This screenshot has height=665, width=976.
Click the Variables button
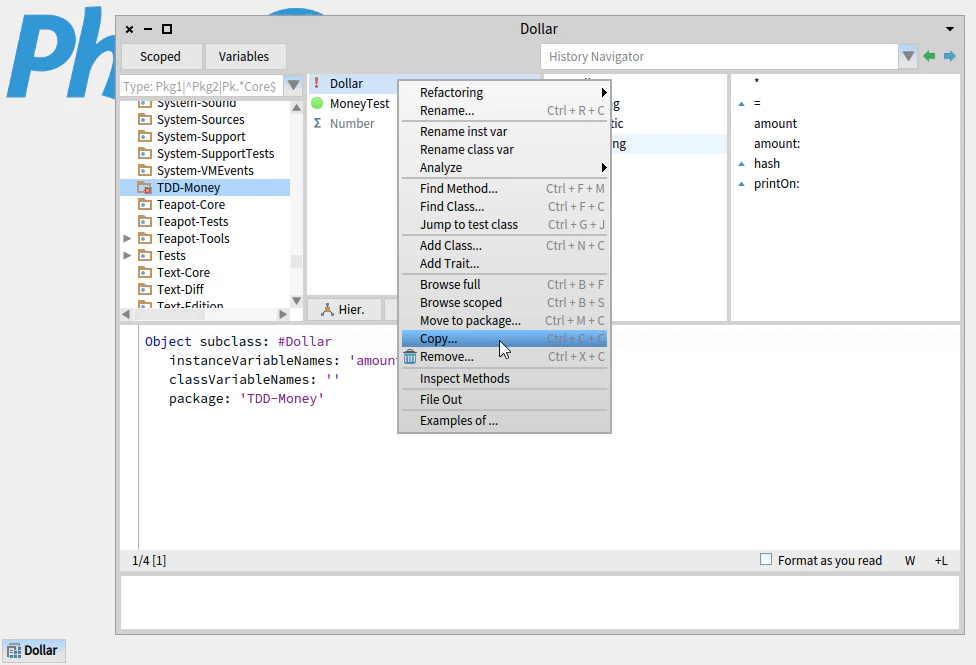pos(244,57)
